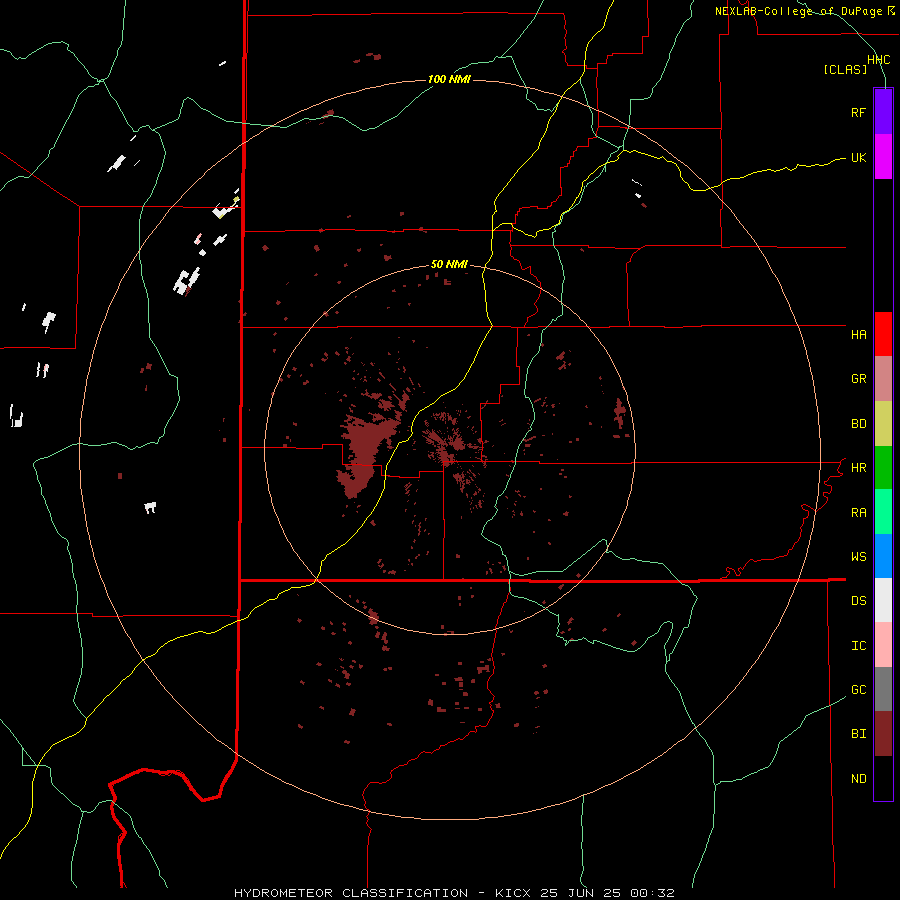Click the HYDROMETEOR CLASSIFICATION title text
The height and width of the screenshot is (900, 900).
pyautogui.click(x=351, y=893)
